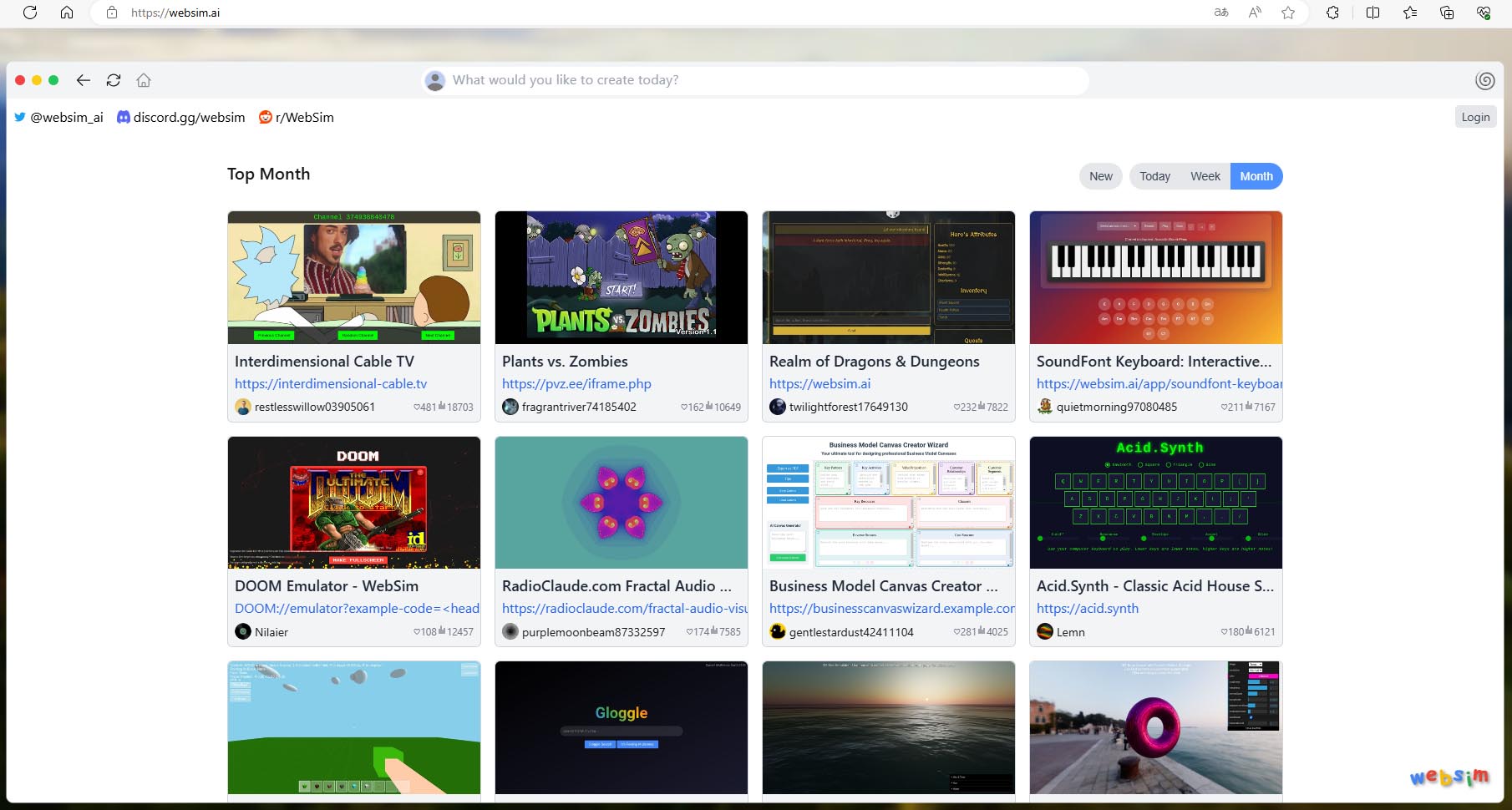Open the pink donut 3D thumbnail
This screenshot has height=810, width=1512.
(x=1156, y=727)
